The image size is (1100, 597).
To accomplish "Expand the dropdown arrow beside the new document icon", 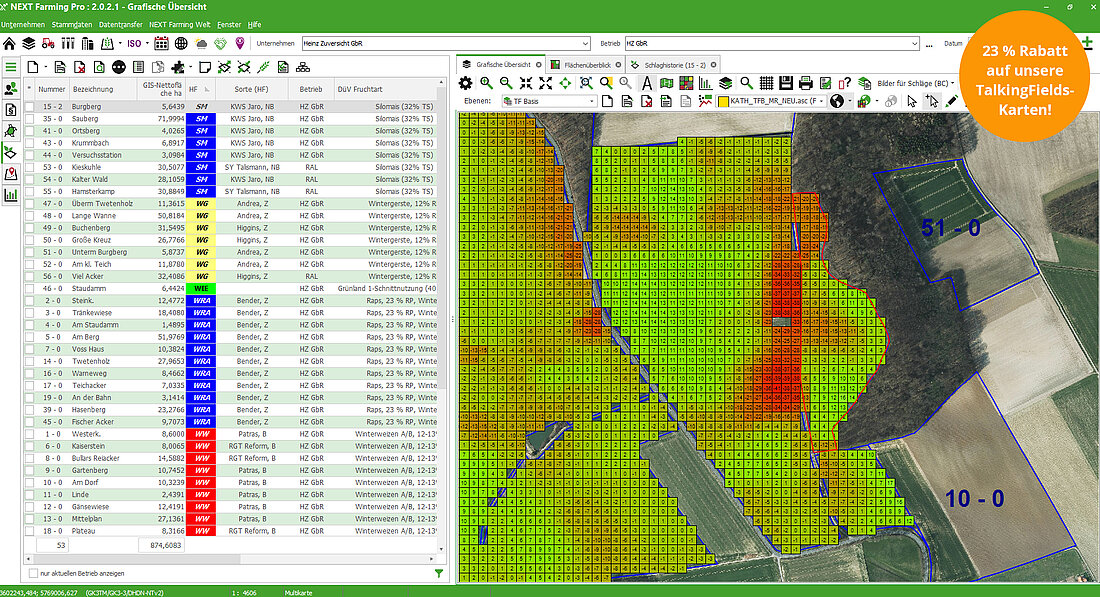I will (46, 67).
